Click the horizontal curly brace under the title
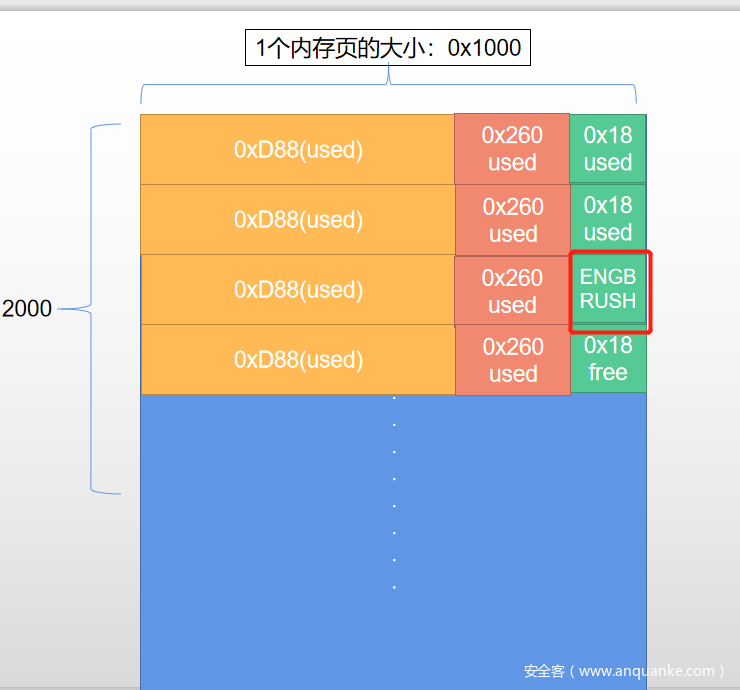 tap(387, 87)
